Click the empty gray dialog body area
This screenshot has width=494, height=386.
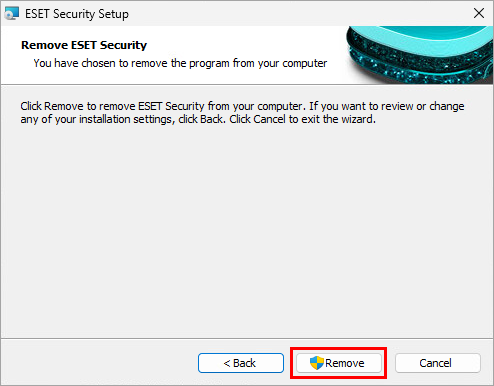247,230
